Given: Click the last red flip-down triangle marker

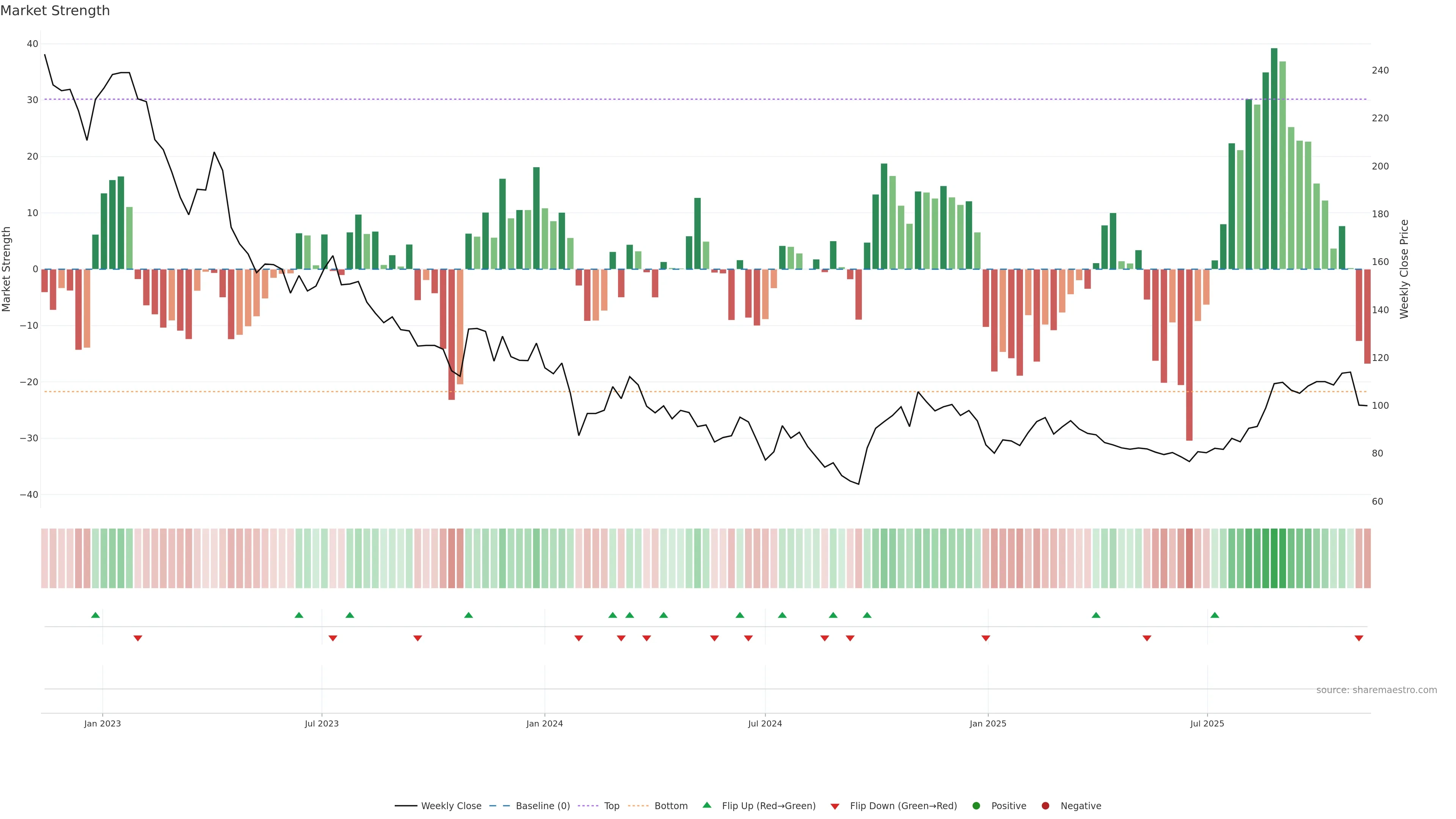Looking at the screenshot, I should (x=1359, y=638).
